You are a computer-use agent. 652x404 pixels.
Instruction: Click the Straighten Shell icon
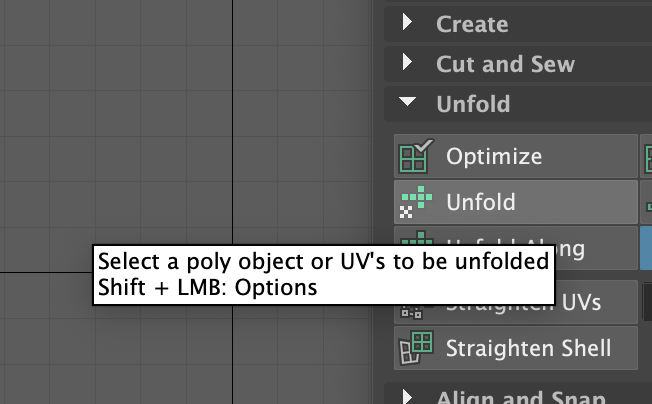point(416,348)
